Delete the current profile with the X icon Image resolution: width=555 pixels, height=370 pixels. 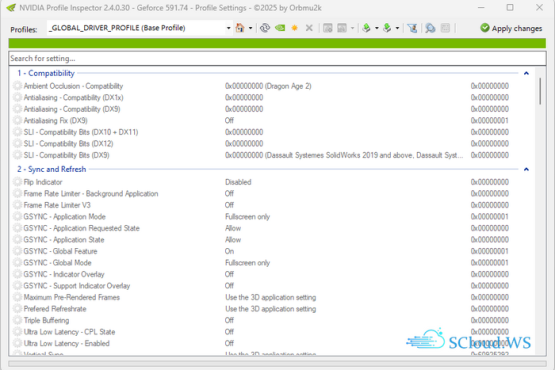click(x=309, y=28)
